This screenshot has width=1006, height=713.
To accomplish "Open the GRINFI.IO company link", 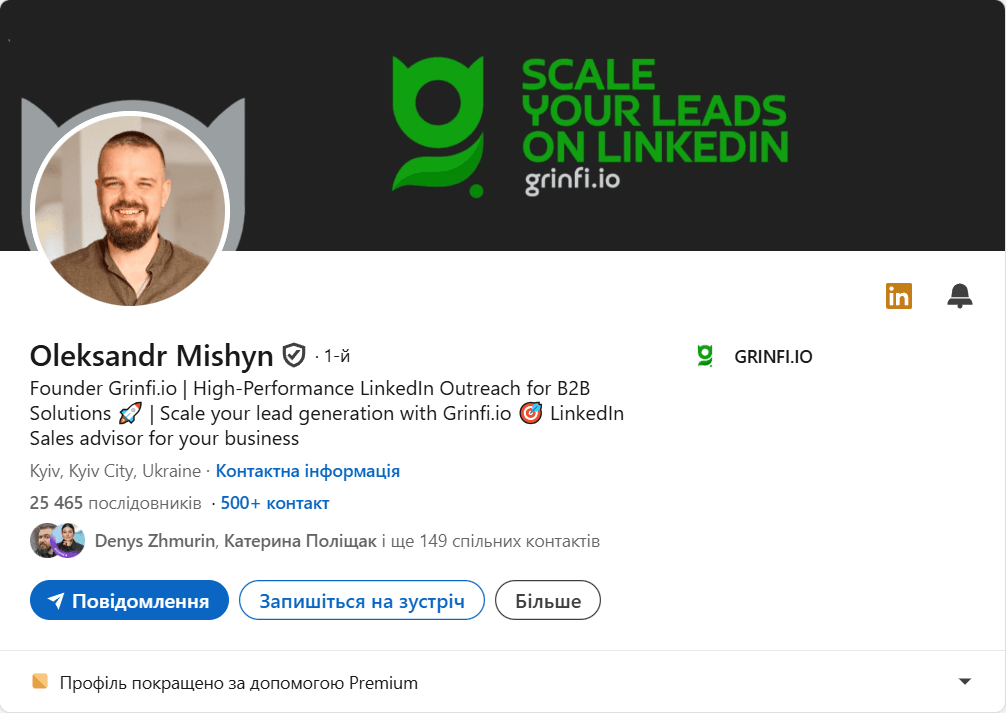I will click(x=773, y=356).
